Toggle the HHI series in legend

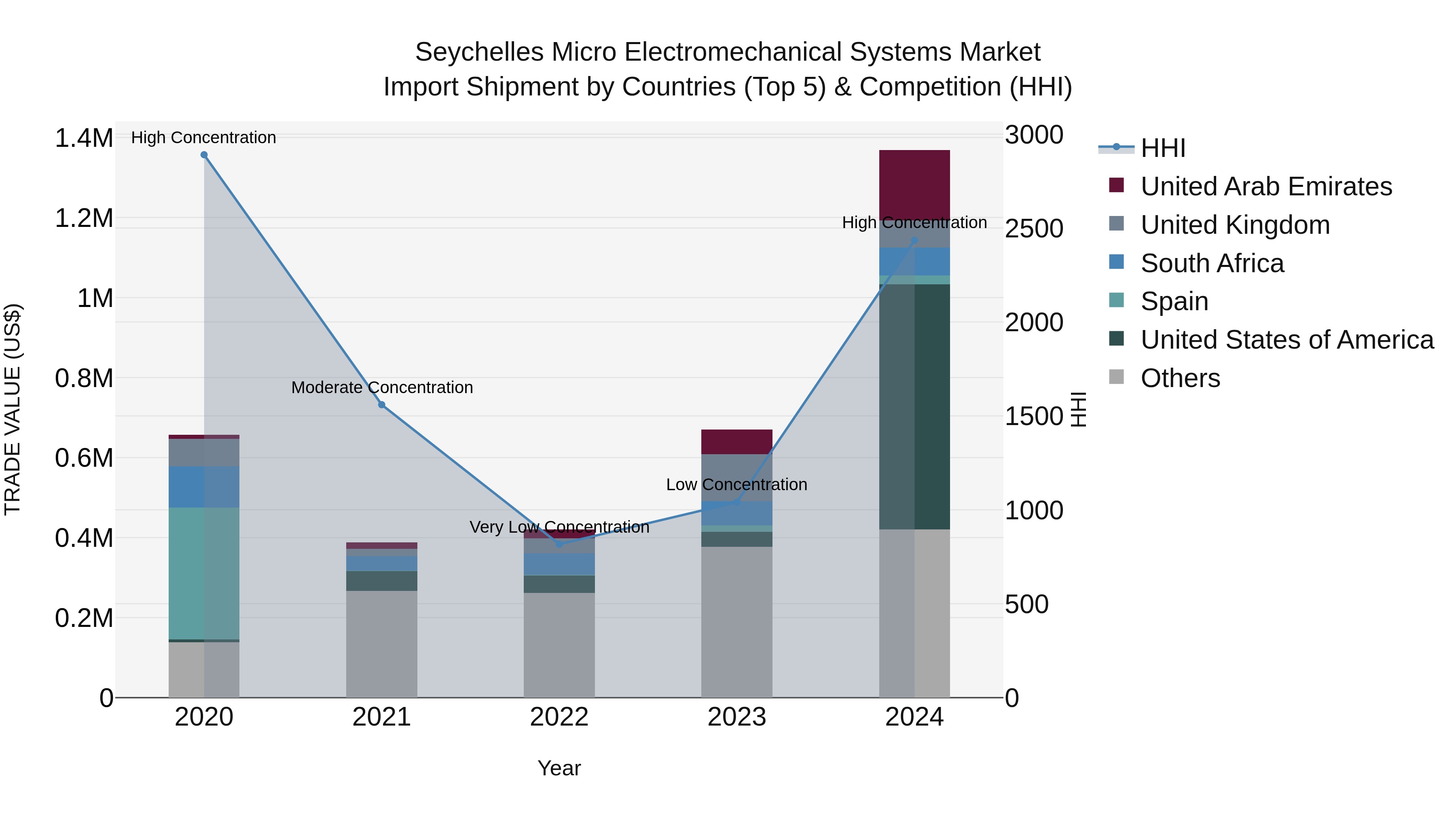(x=1142, y=148)
